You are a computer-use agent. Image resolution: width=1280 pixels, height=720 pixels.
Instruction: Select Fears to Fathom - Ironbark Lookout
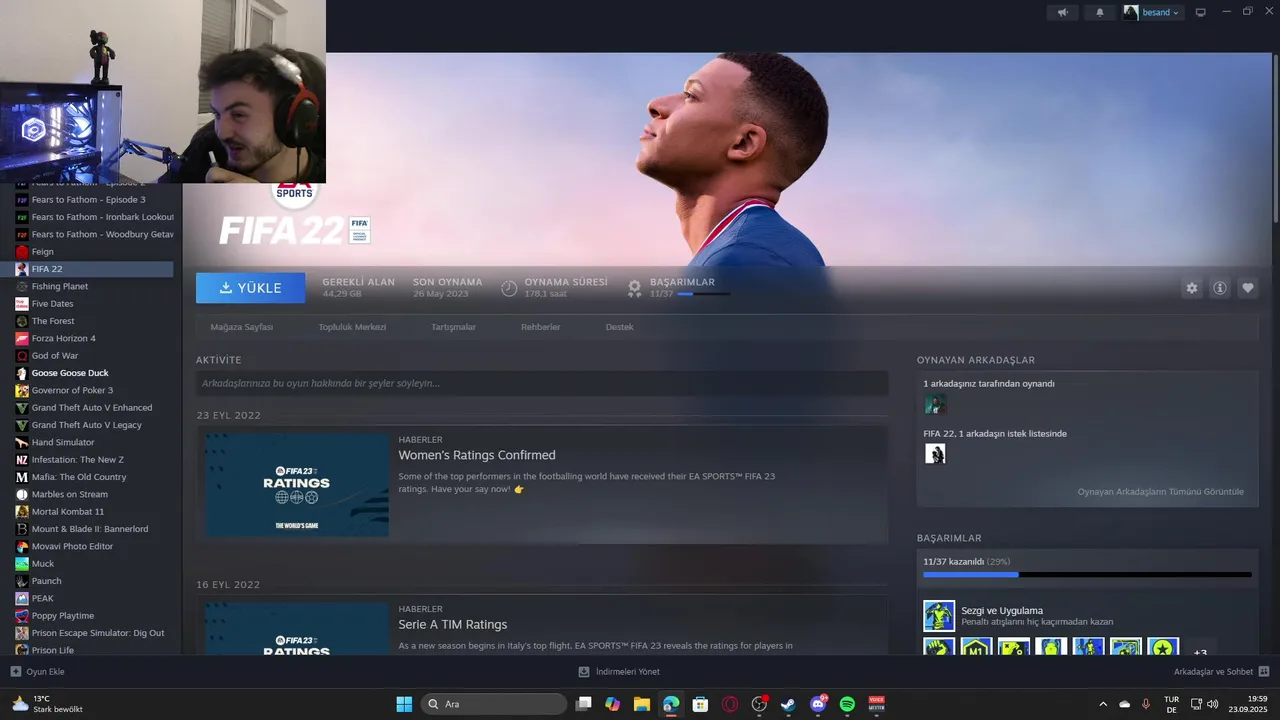coord(94,217)
